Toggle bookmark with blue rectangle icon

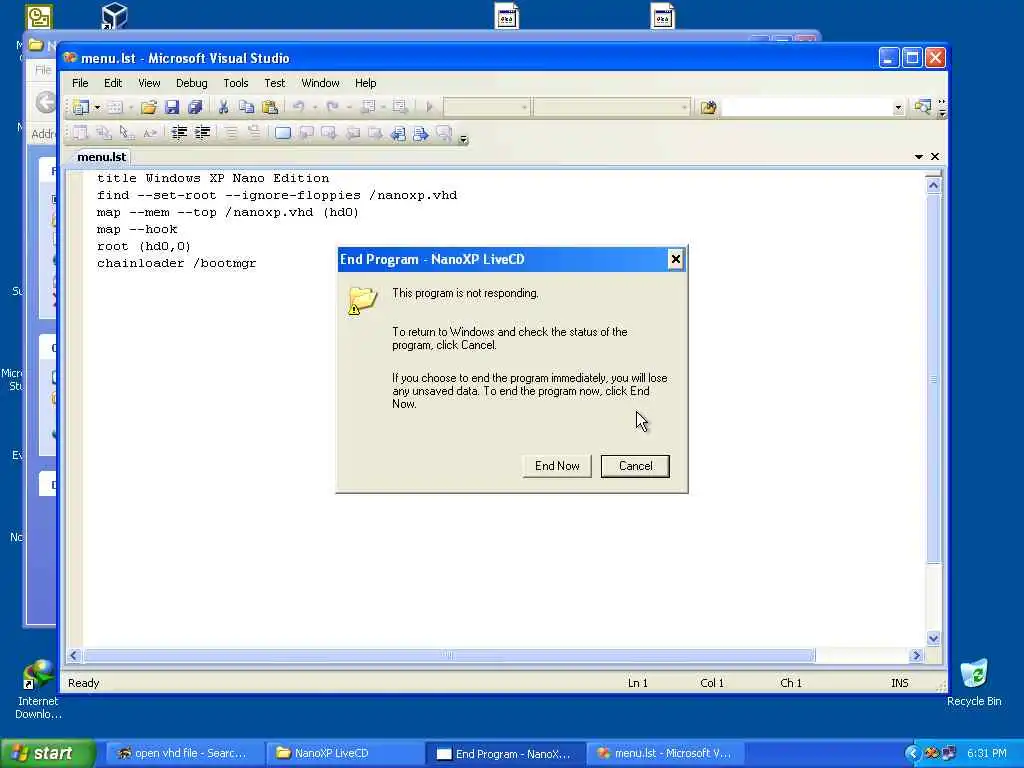(283, 133)
